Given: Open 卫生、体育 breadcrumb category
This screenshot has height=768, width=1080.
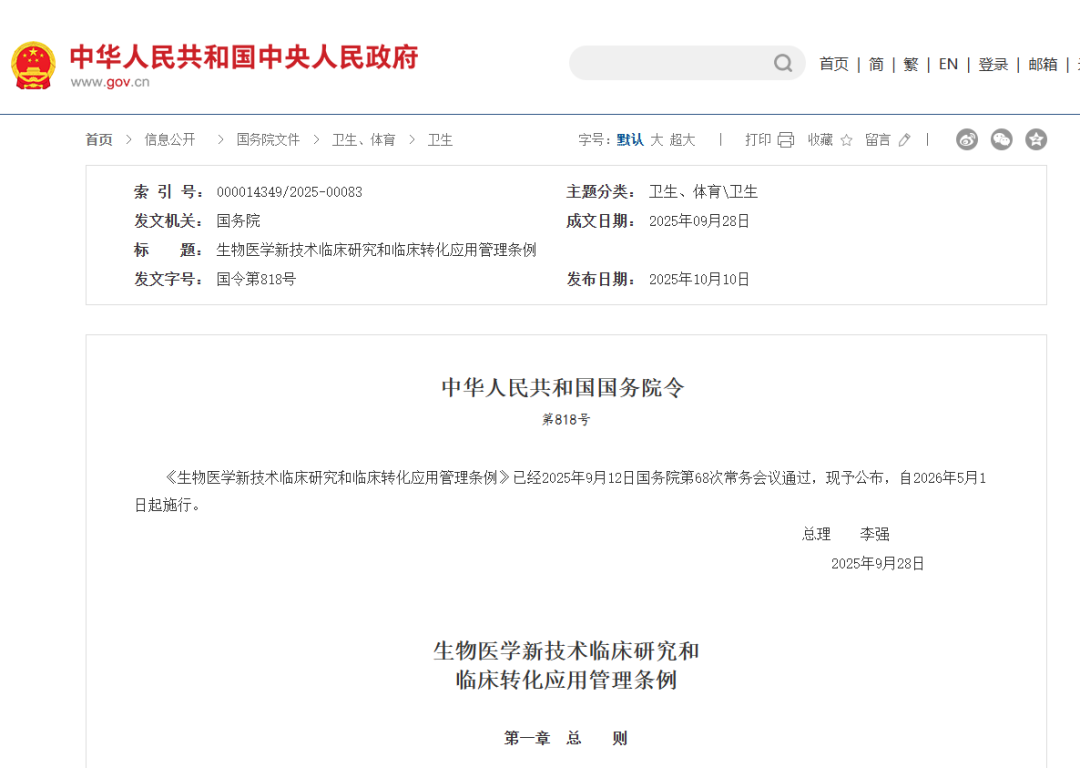Looking at the screenshot, I should pyautogui.click(x=364, y=140).
